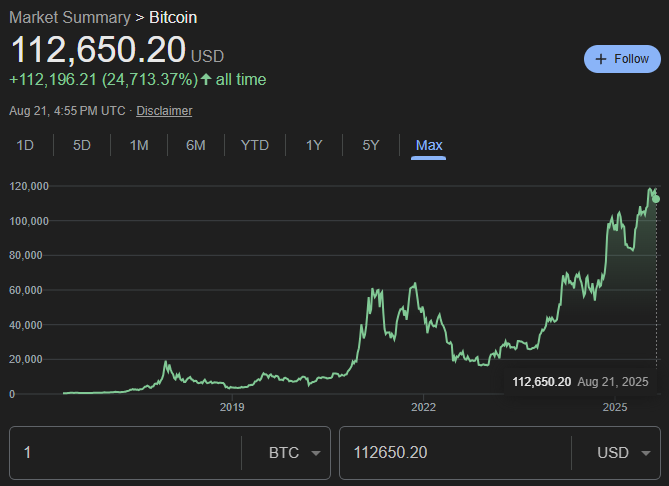Click the green up arrow icon
Image resolution: width=669 pixels, height=486 pixels.
(x=206, y=79)
